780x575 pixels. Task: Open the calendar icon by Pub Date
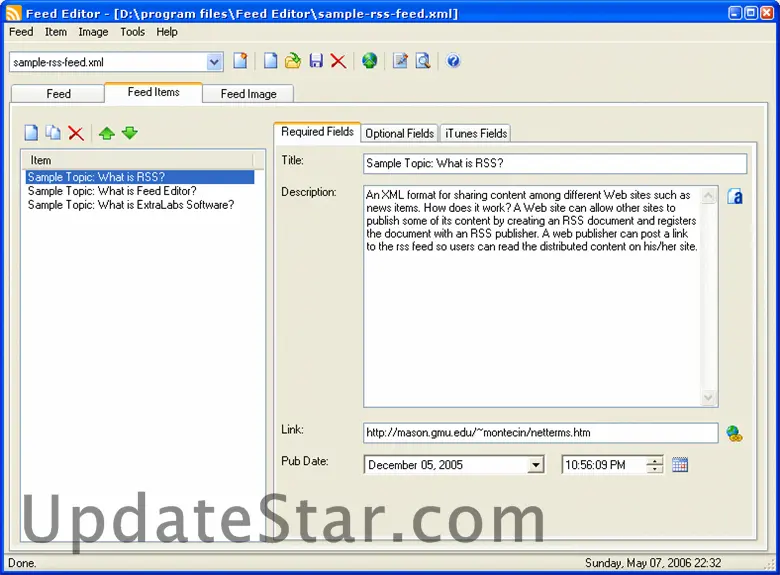680,465
